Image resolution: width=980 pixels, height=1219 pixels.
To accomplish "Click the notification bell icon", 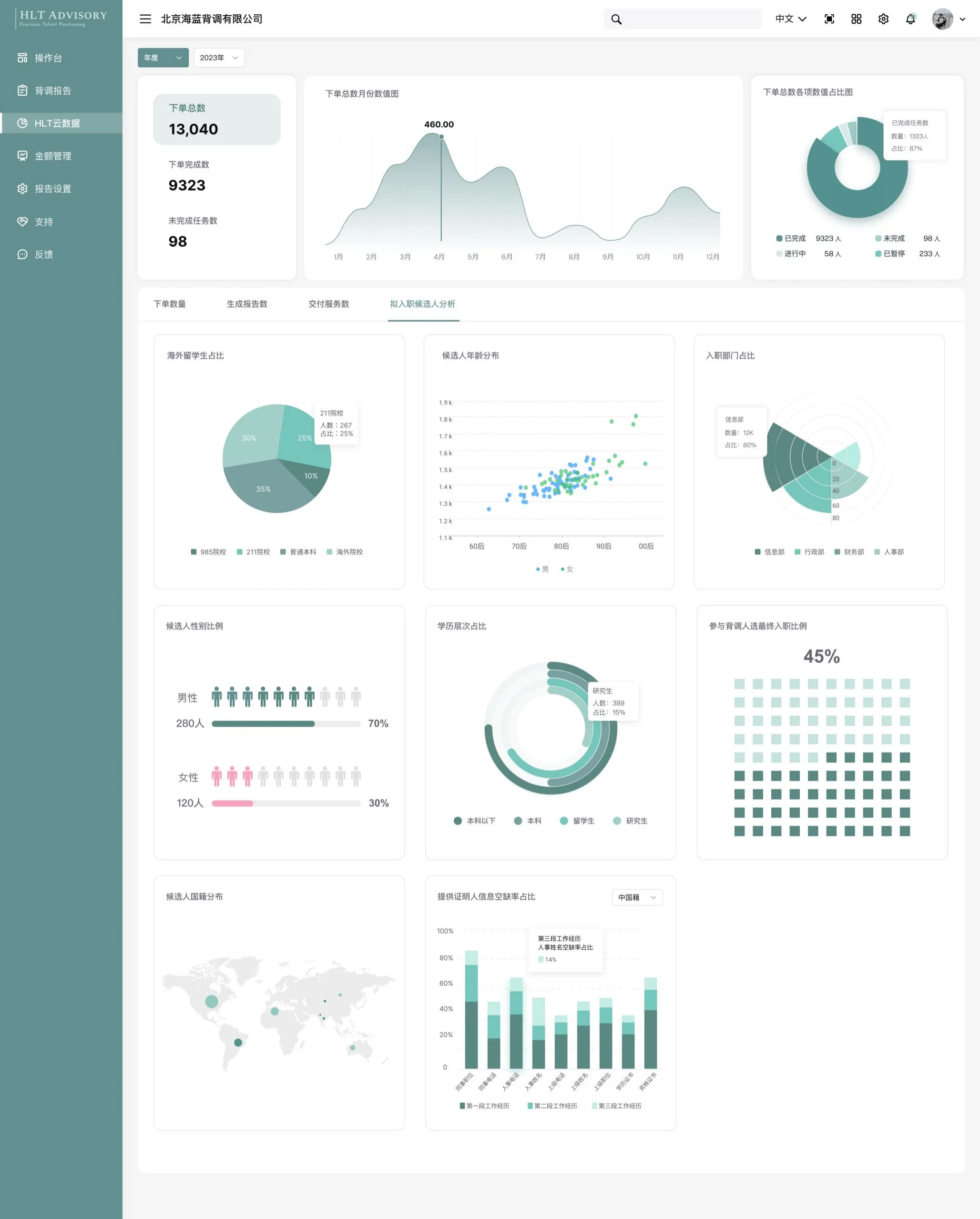I will point(910,19).
